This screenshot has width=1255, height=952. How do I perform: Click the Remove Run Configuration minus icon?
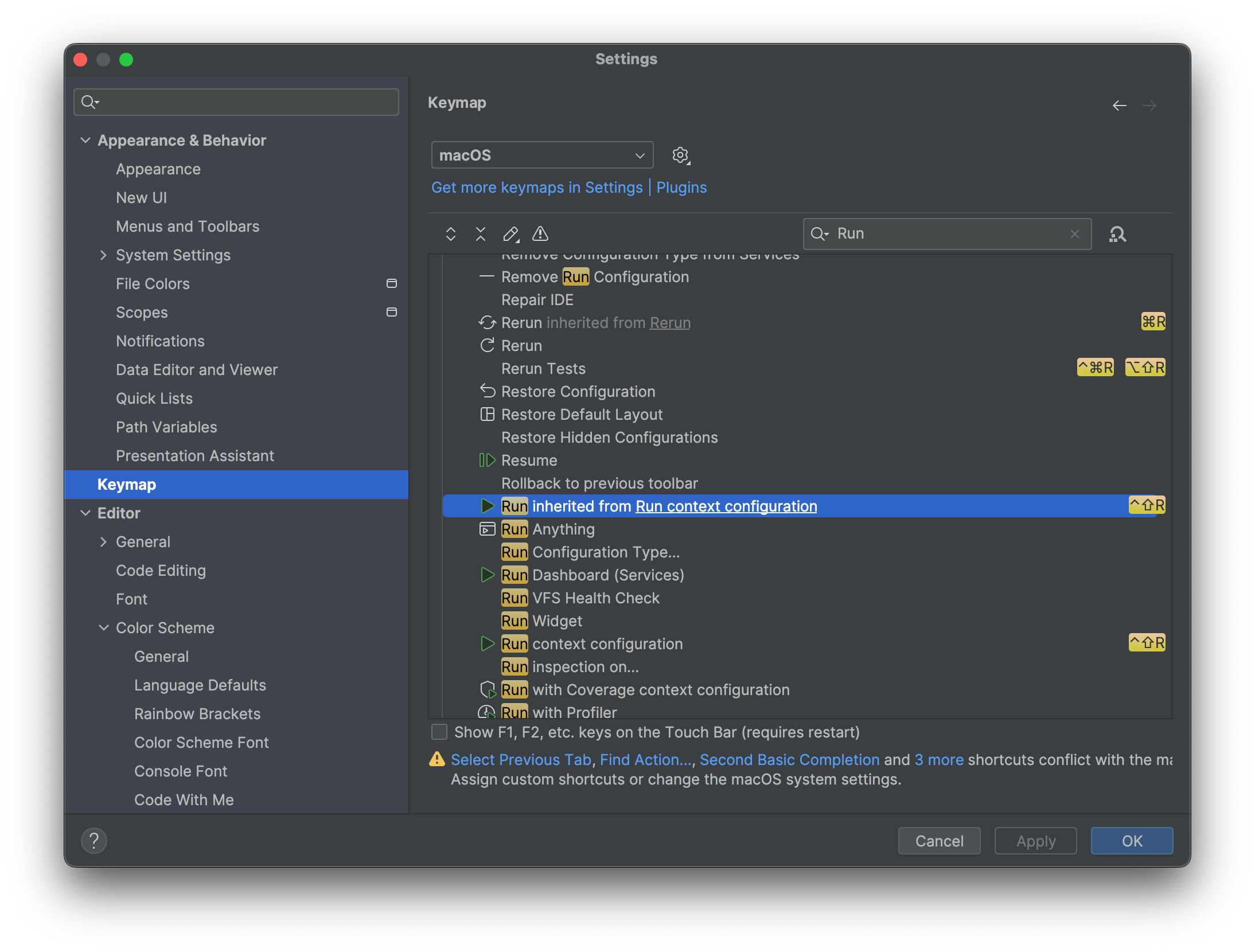click(x=486, y=276)
